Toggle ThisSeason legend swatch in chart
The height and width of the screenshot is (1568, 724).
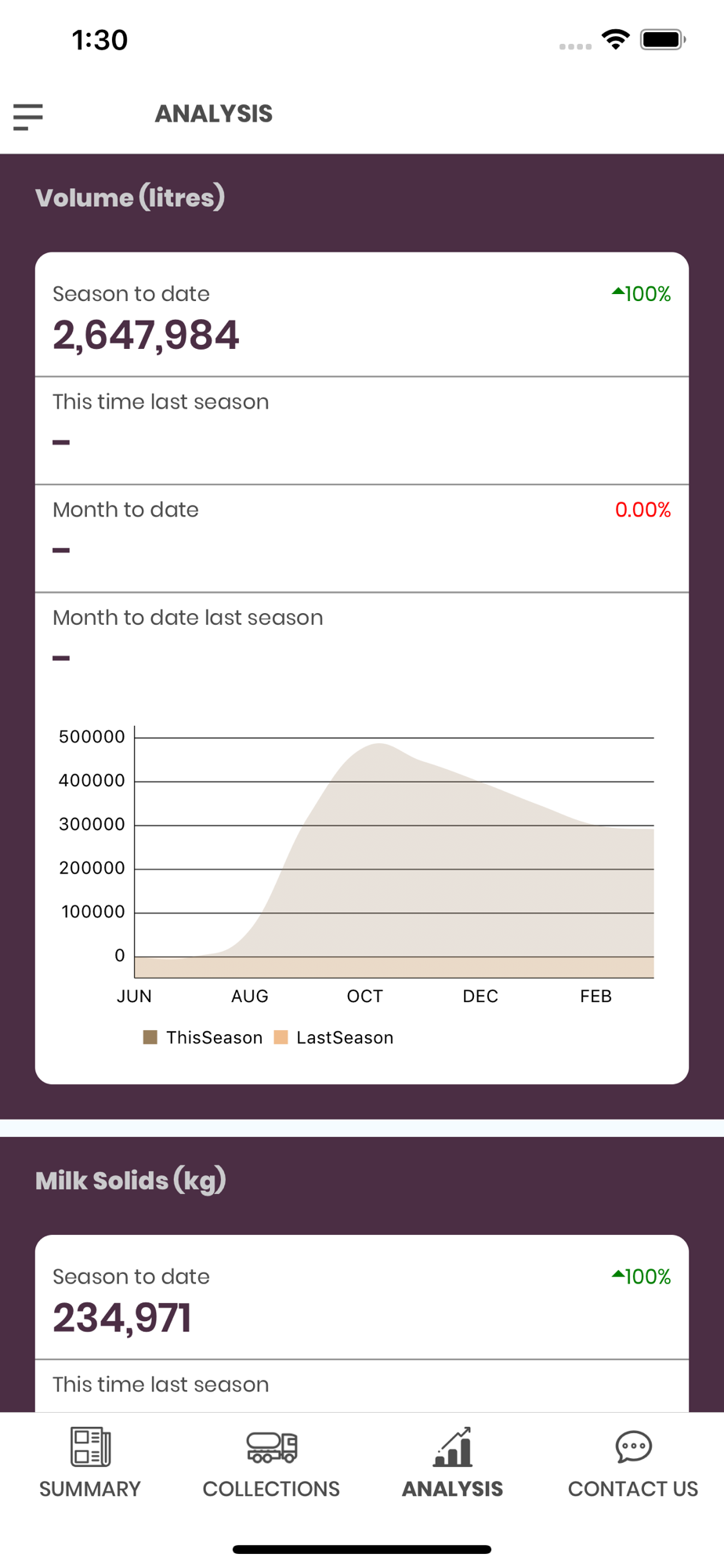click(150, 1037)
